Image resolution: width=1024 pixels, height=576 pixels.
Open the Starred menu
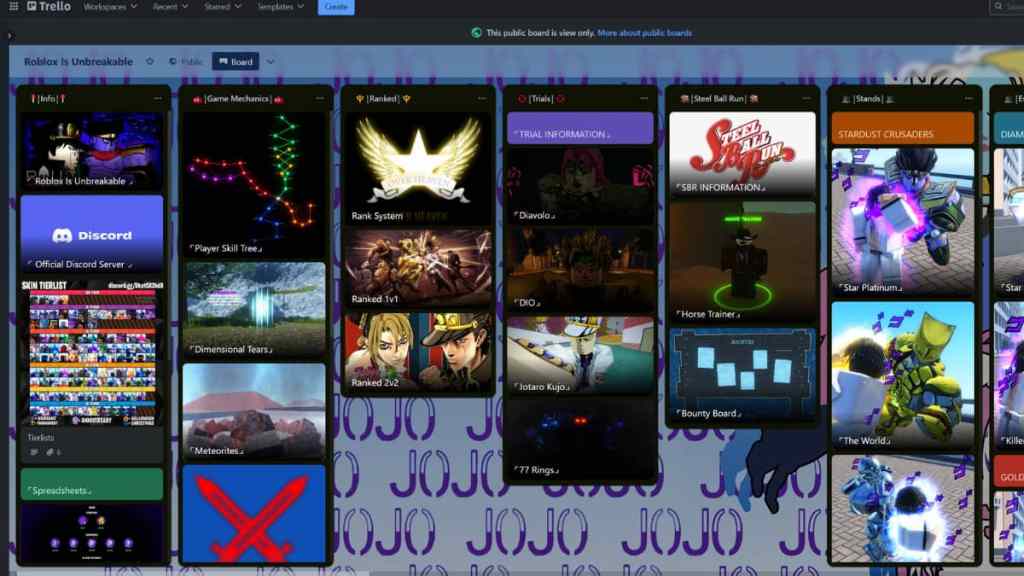(x=222, y=7)
